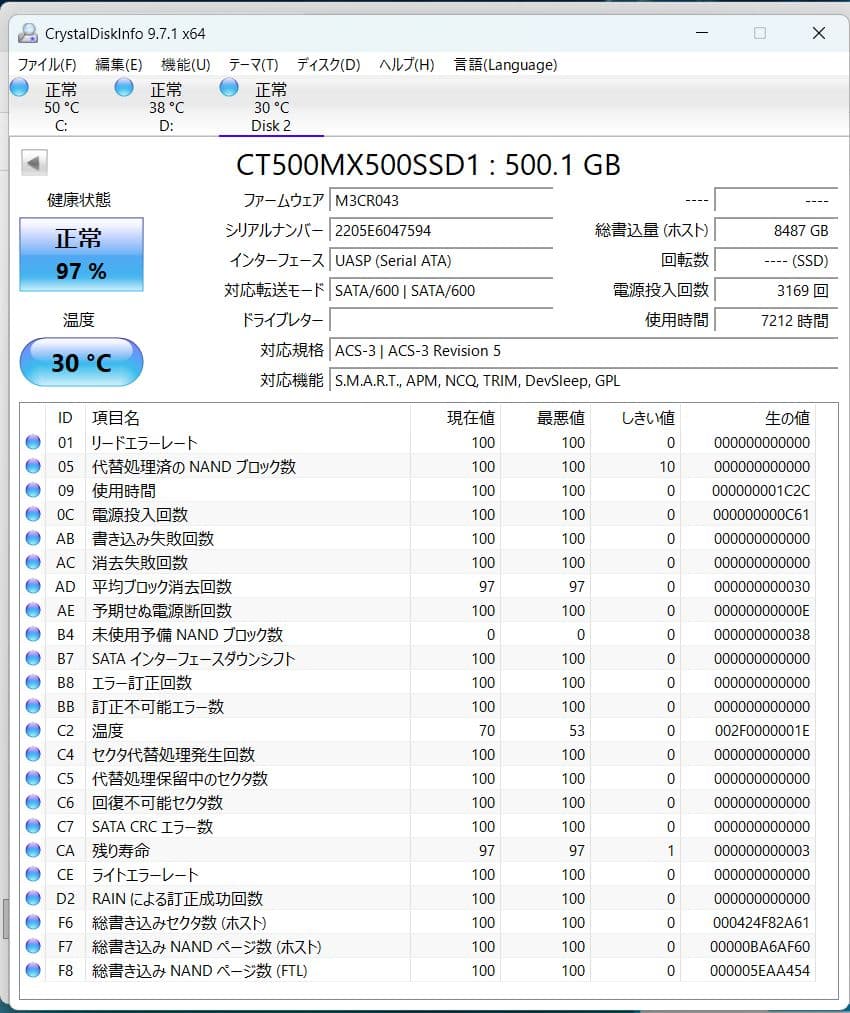
Task: Click power on count value 3169 回
Action: [776, 291]
